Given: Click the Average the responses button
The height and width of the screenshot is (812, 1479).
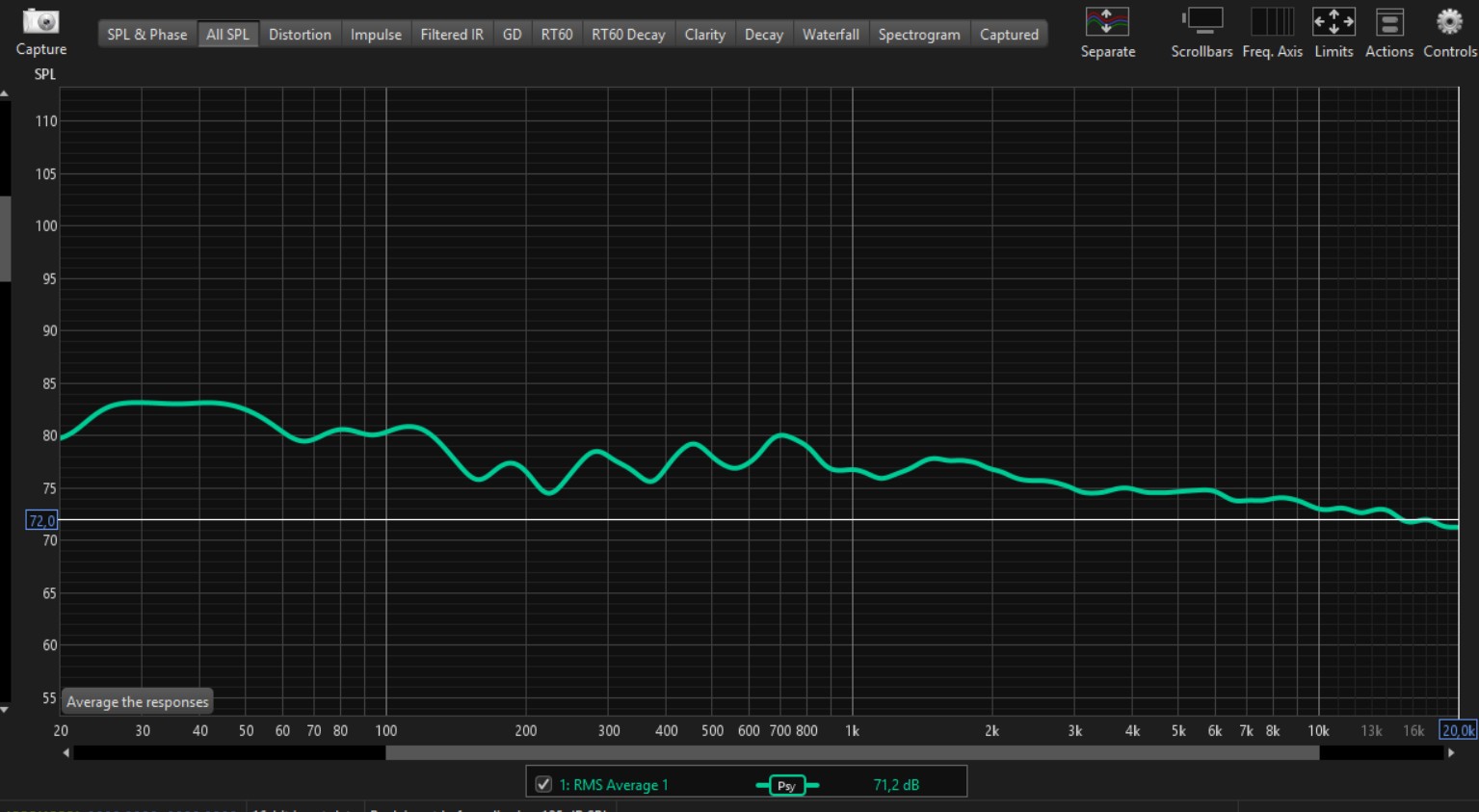Looking at the screenshot, I should [x=137, y=702].
